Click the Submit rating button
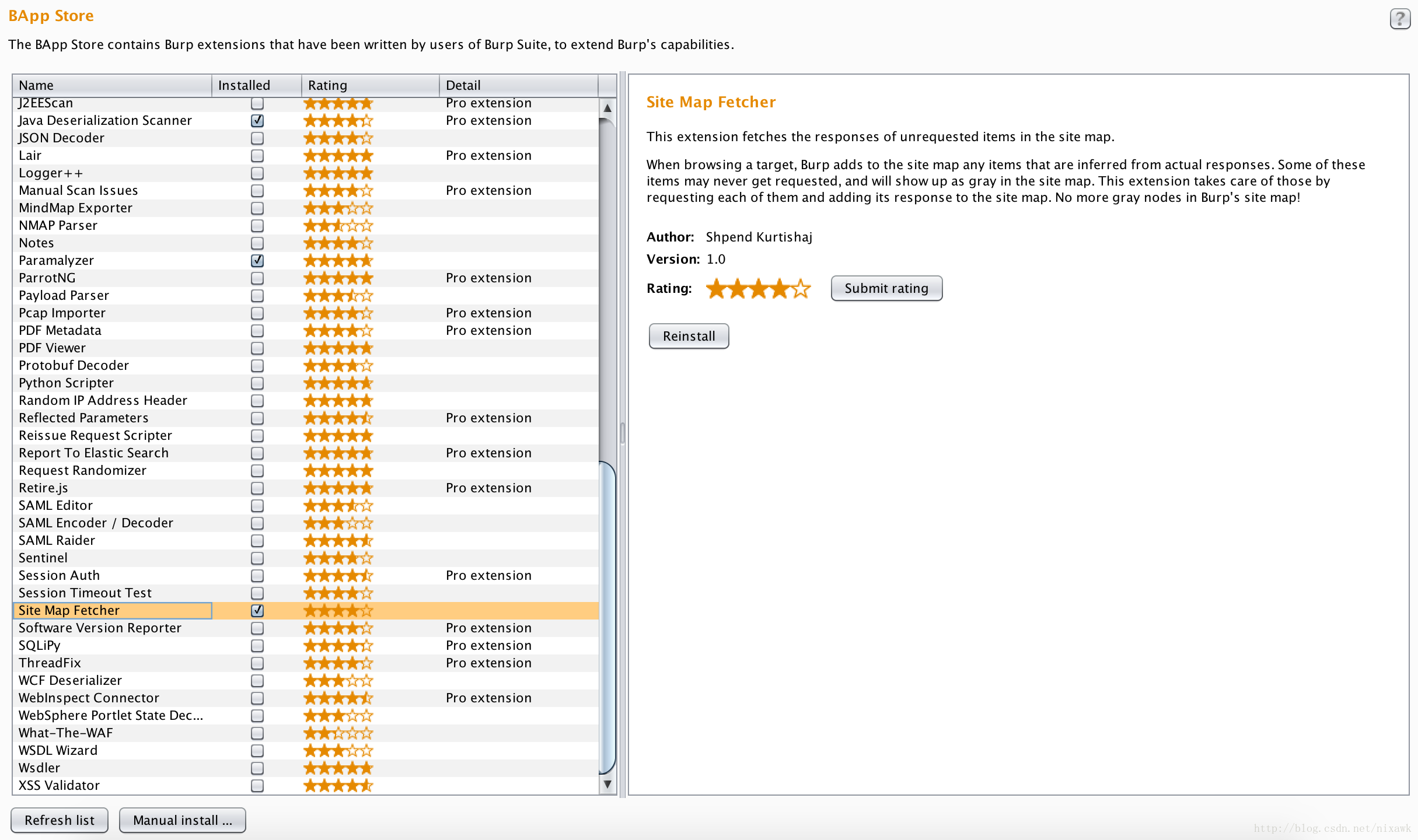 pyautogui.click(x=886, y=288)
